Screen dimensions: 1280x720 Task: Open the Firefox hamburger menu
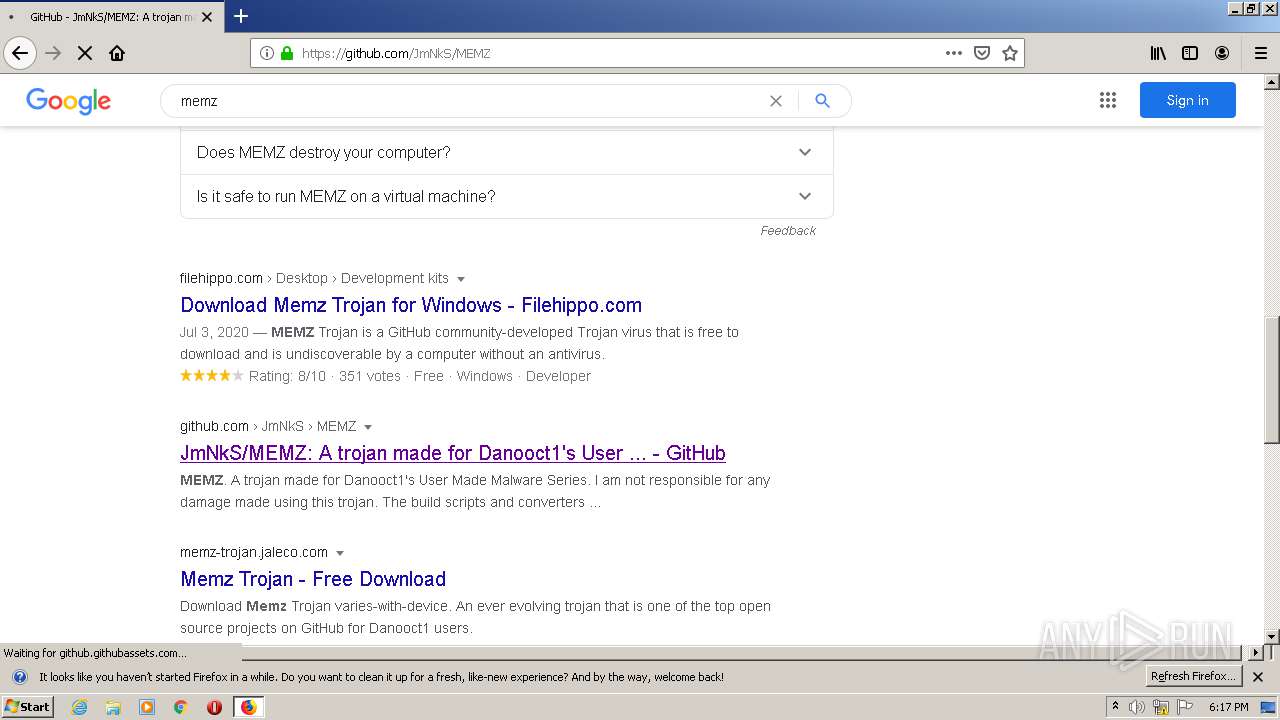[x=1261, y=53]
